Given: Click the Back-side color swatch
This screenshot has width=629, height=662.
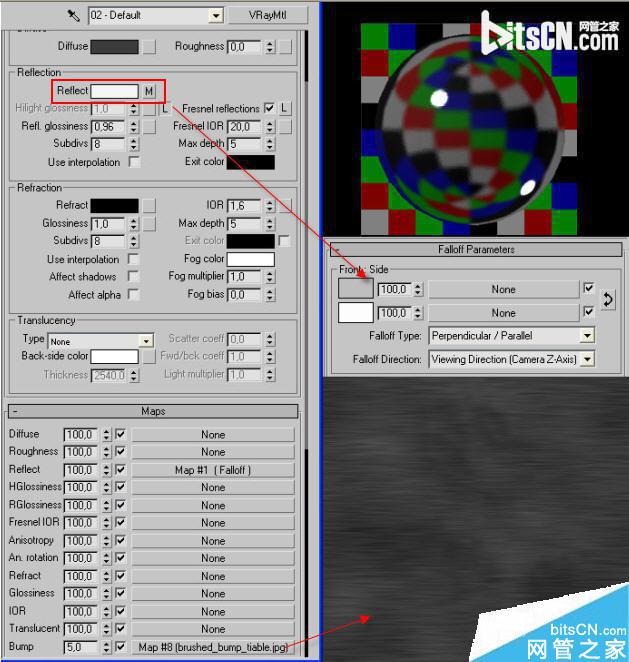Looking at the screenshot, I should 114,357.
